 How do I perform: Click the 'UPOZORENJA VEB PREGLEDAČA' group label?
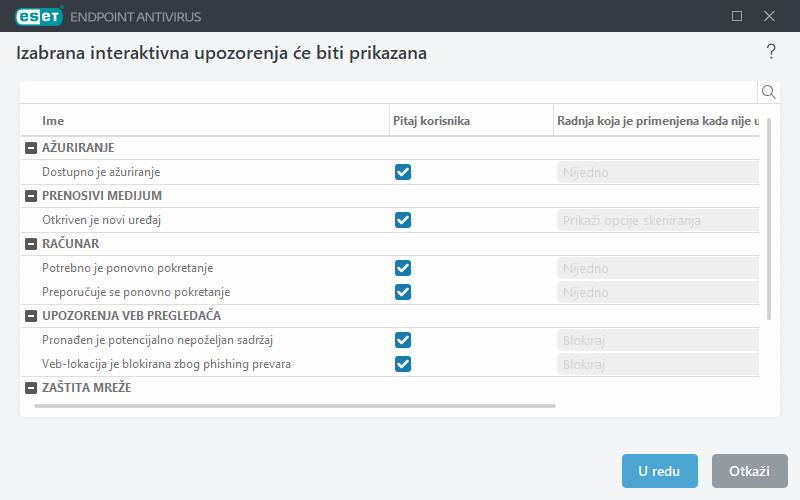(132, 315)
